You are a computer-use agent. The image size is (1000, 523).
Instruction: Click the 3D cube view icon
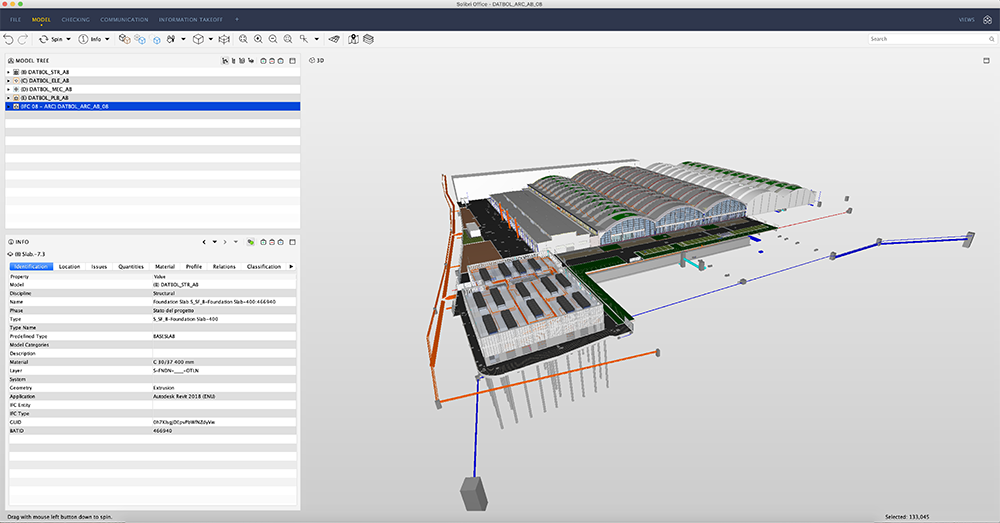198,39
